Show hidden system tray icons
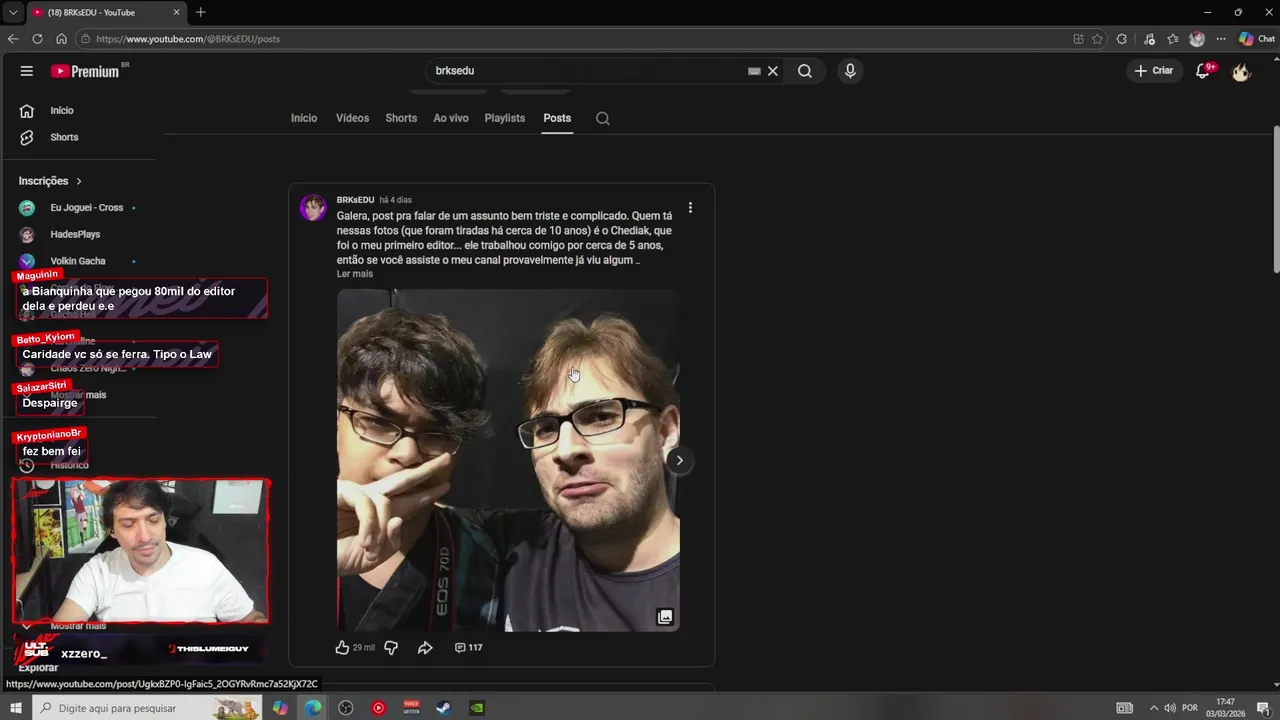Image resolution: width=1280 pixels, height=720 pixels. pos(1153,708)
